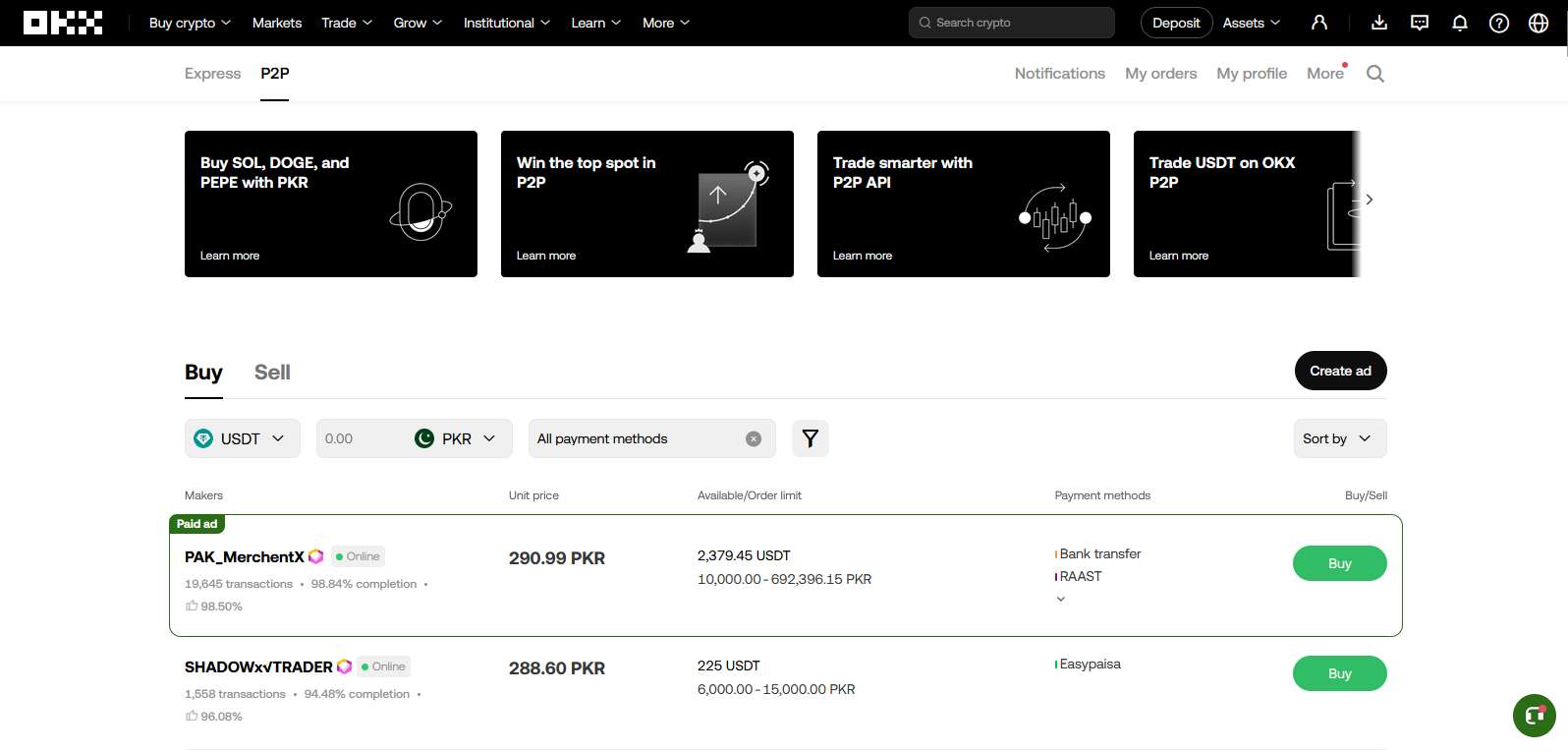
Task: Click the 2,379.45 USDT available amount
Action: click(x=744, y=555)
